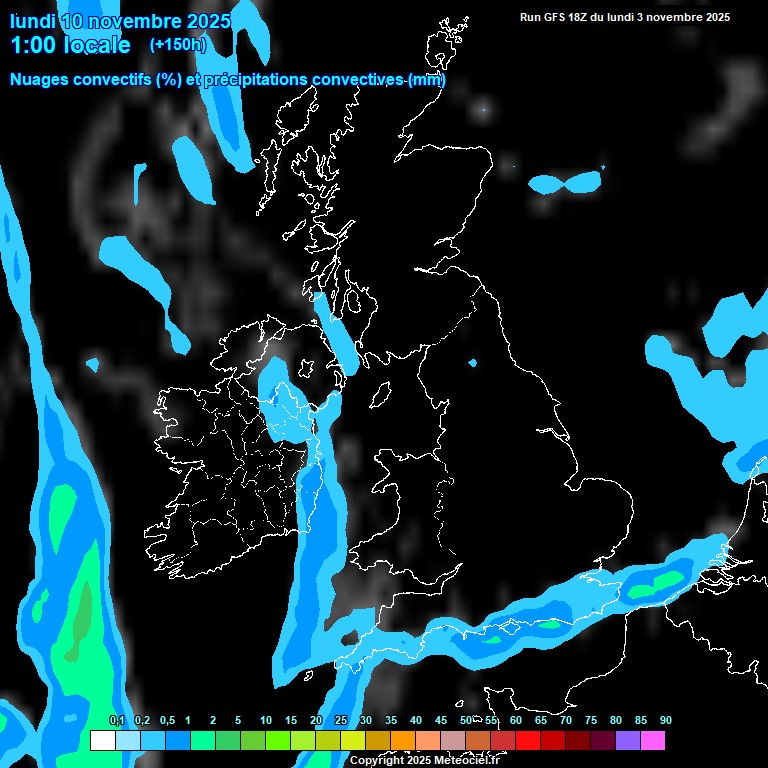
Task: Click the dark maroon swatch between 75 and 80
Action: pyautogui.click(x=602, y=740)
